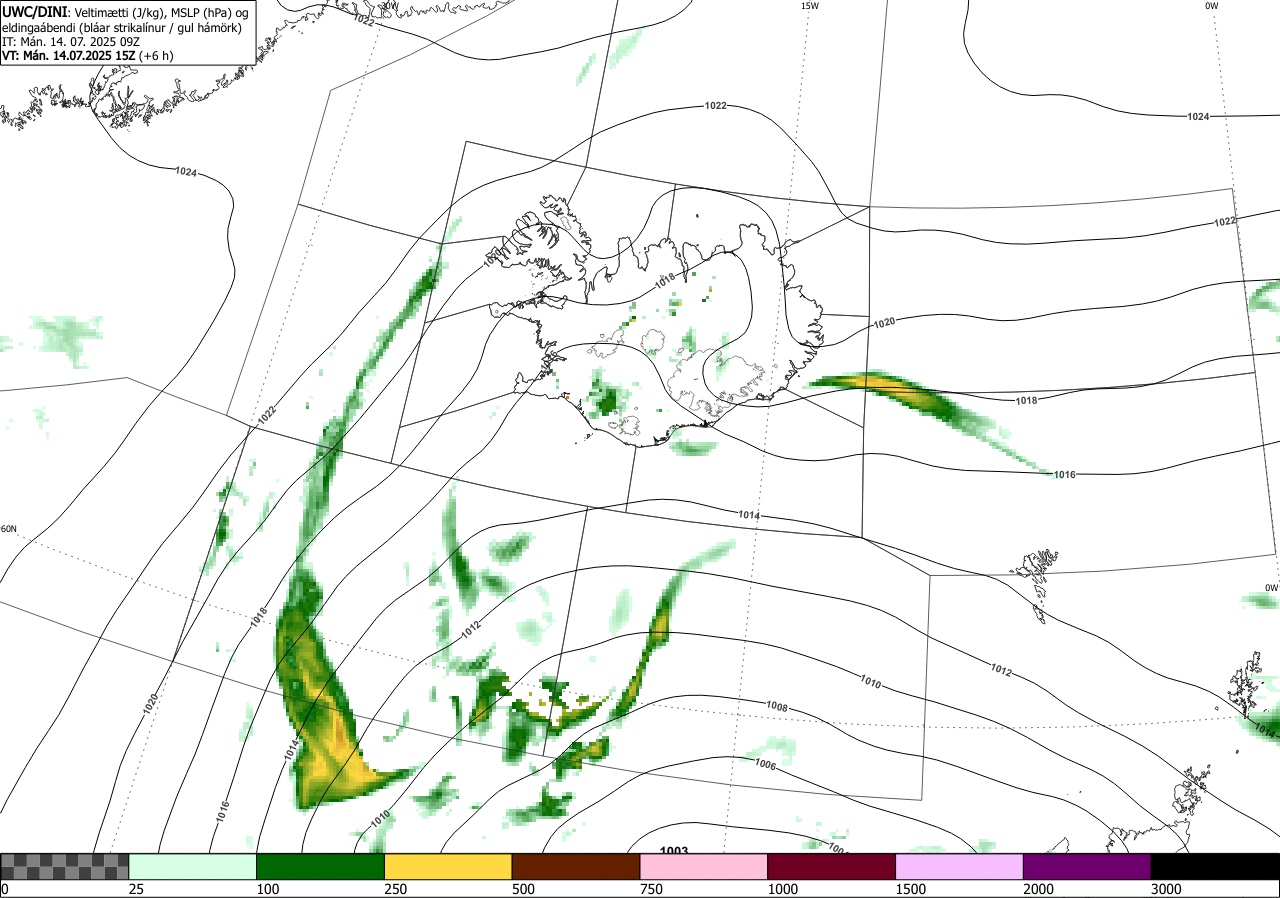Click the 'VT: Mán. 14.07.2025 15Z' valid time line
Viewport: 1280px width, 898px height.
(x=88, y=56)
